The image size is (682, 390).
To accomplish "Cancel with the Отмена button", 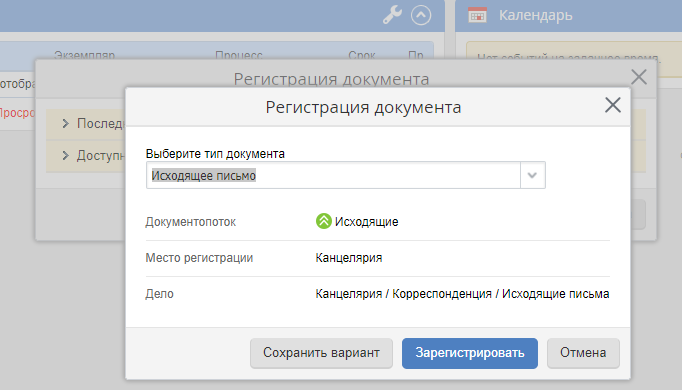I will click(583, 353).
